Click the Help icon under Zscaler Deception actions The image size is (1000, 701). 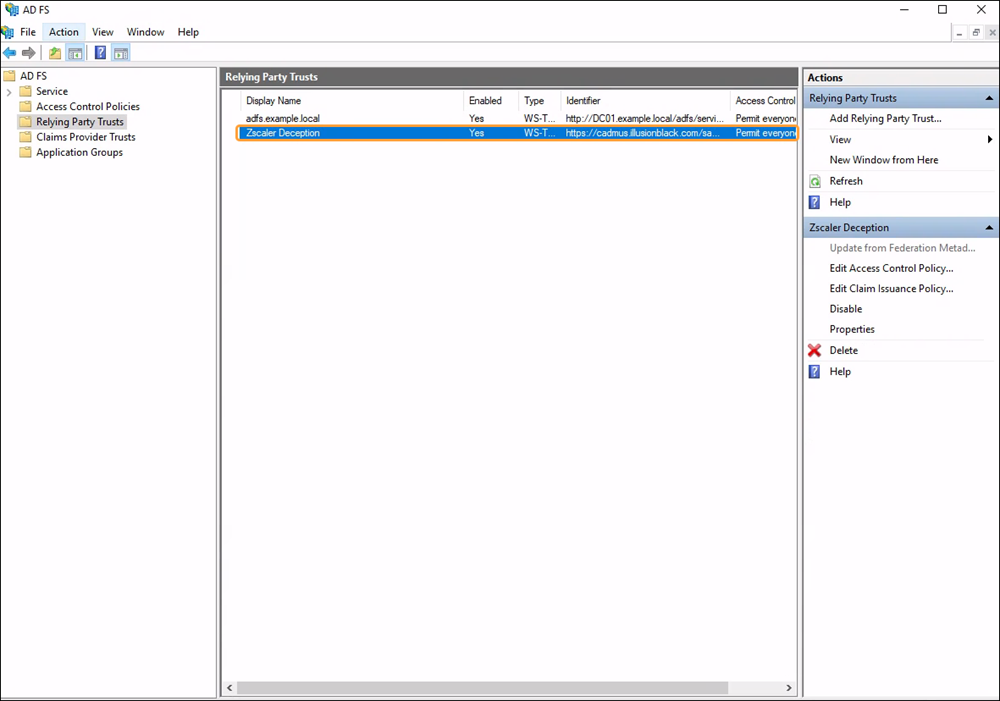[x=812, y=371]
